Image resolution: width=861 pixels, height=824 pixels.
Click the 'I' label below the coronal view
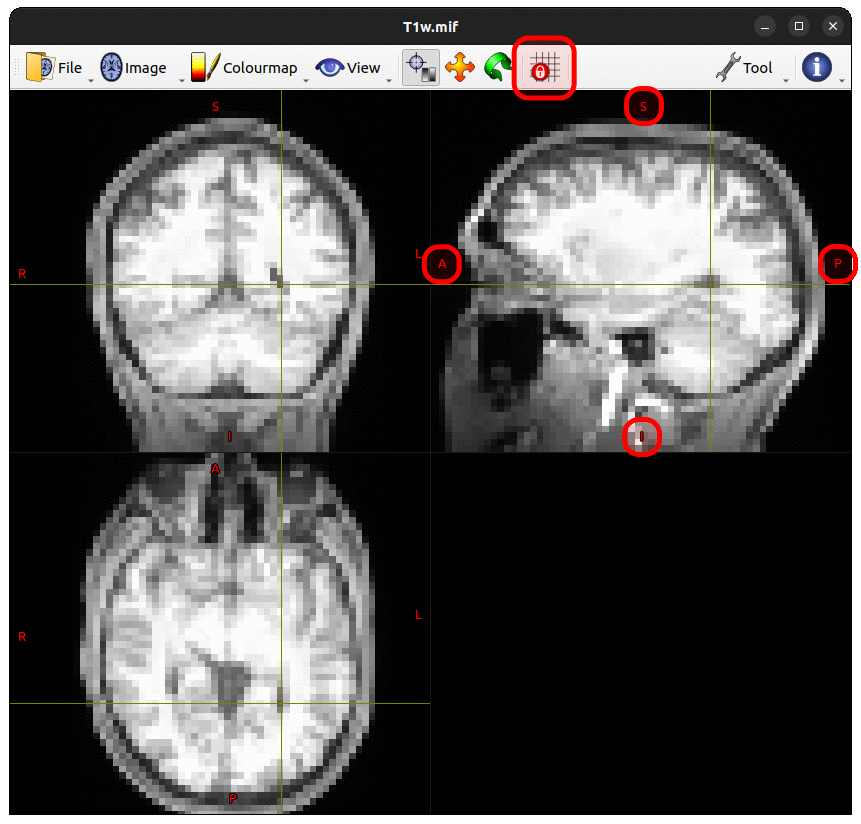point(230,437)
